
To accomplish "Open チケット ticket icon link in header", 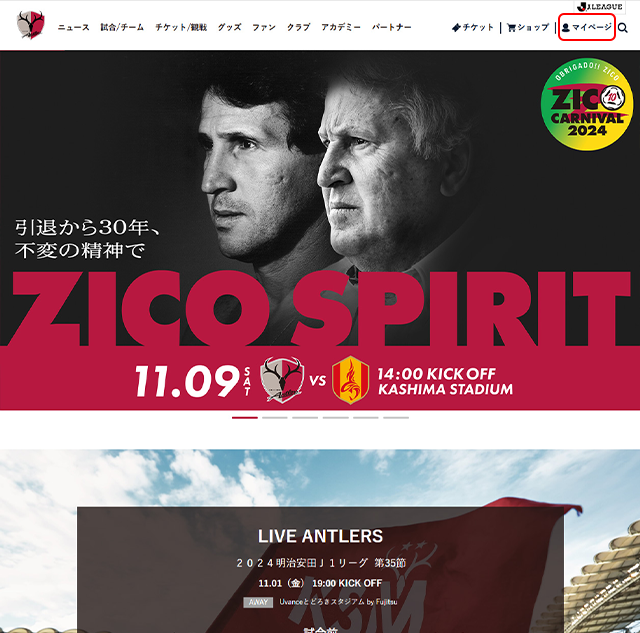I will coord(473,27).
